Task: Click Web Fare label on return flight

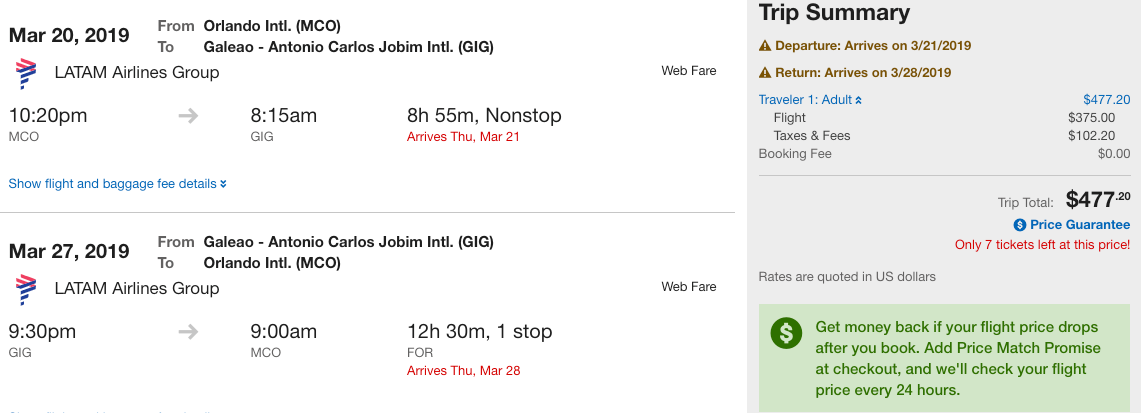Action: 688,286
